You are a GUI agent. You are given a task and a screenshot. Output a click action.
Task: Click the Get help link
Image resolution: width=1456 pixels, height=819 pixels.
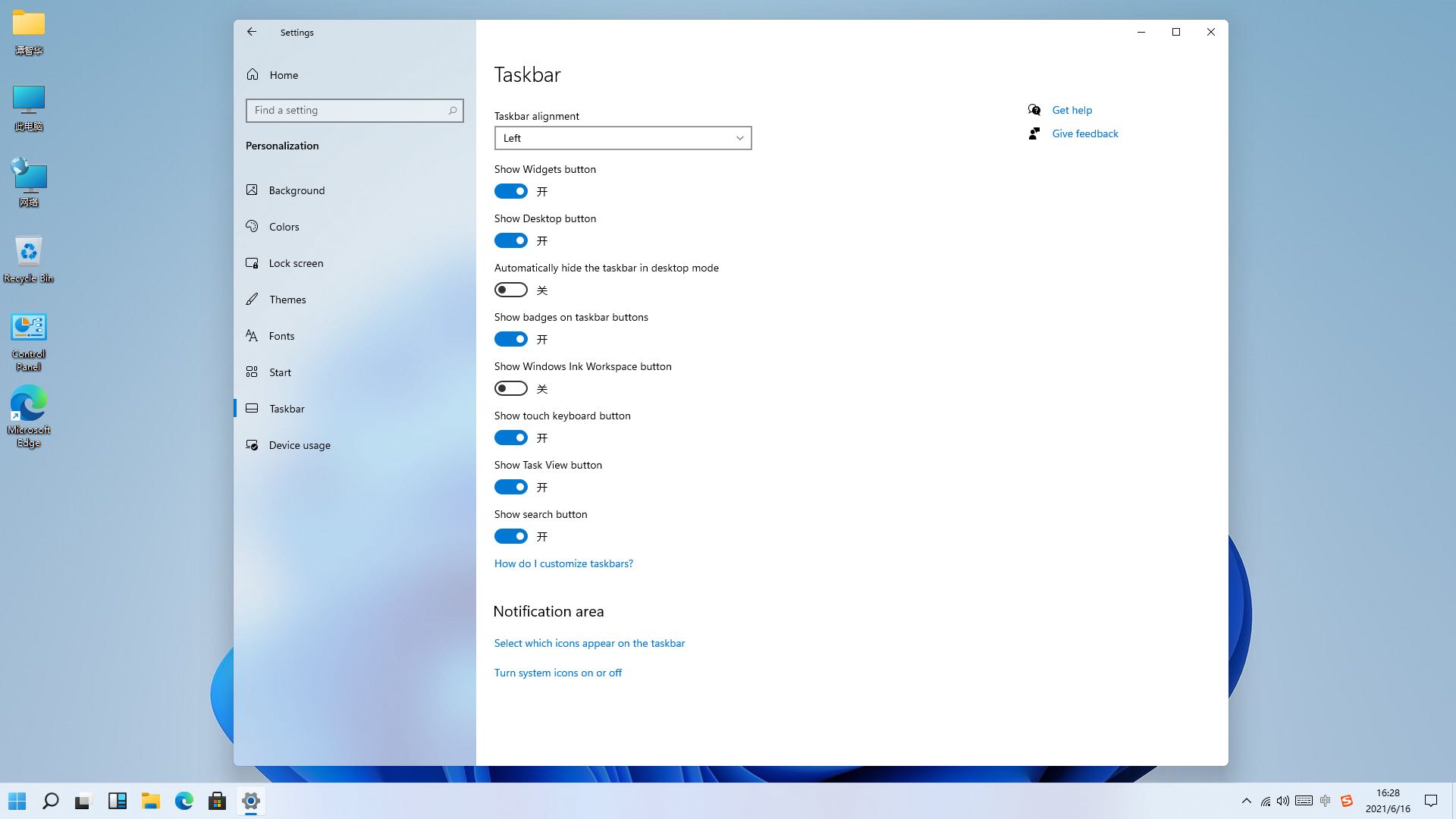point(1072,110)
